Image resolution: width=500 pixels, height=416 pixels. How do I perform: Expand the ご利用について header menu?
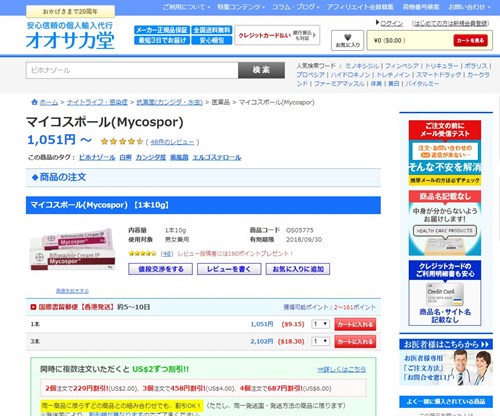pos(186,7)
